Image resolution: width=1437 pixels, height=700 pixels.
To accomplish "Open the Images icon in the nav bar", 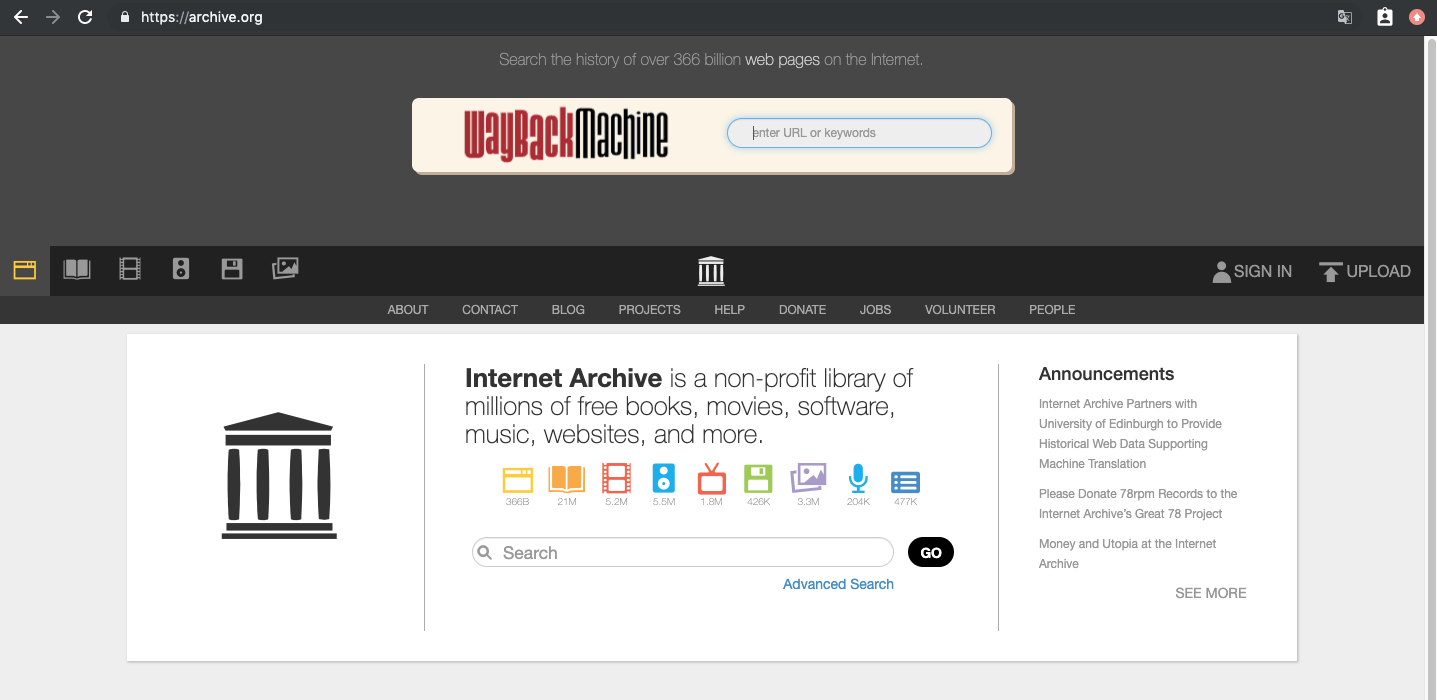I will pyautogui.click(x=285, y=268).
